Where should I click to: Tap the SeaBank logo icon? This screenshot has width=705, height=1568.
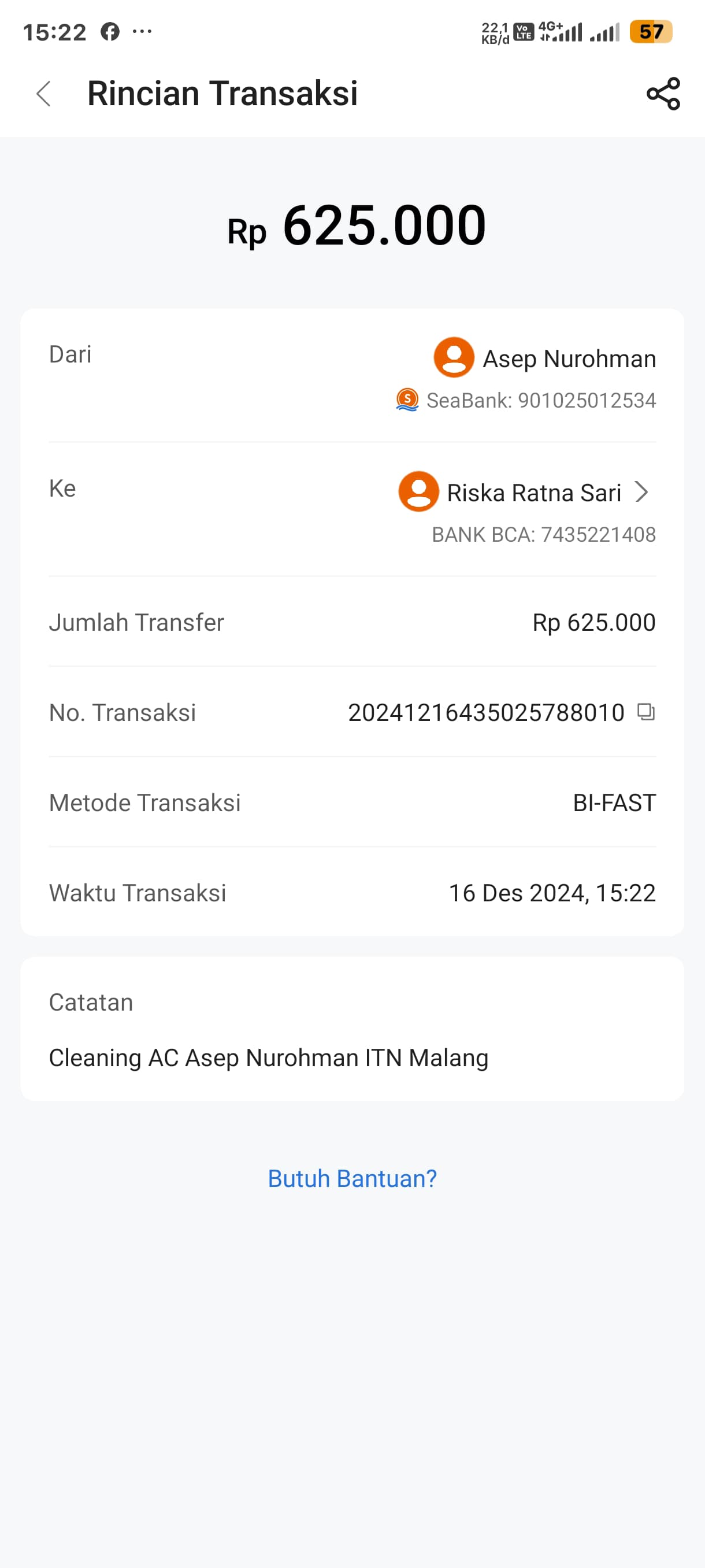pos(407,400)
